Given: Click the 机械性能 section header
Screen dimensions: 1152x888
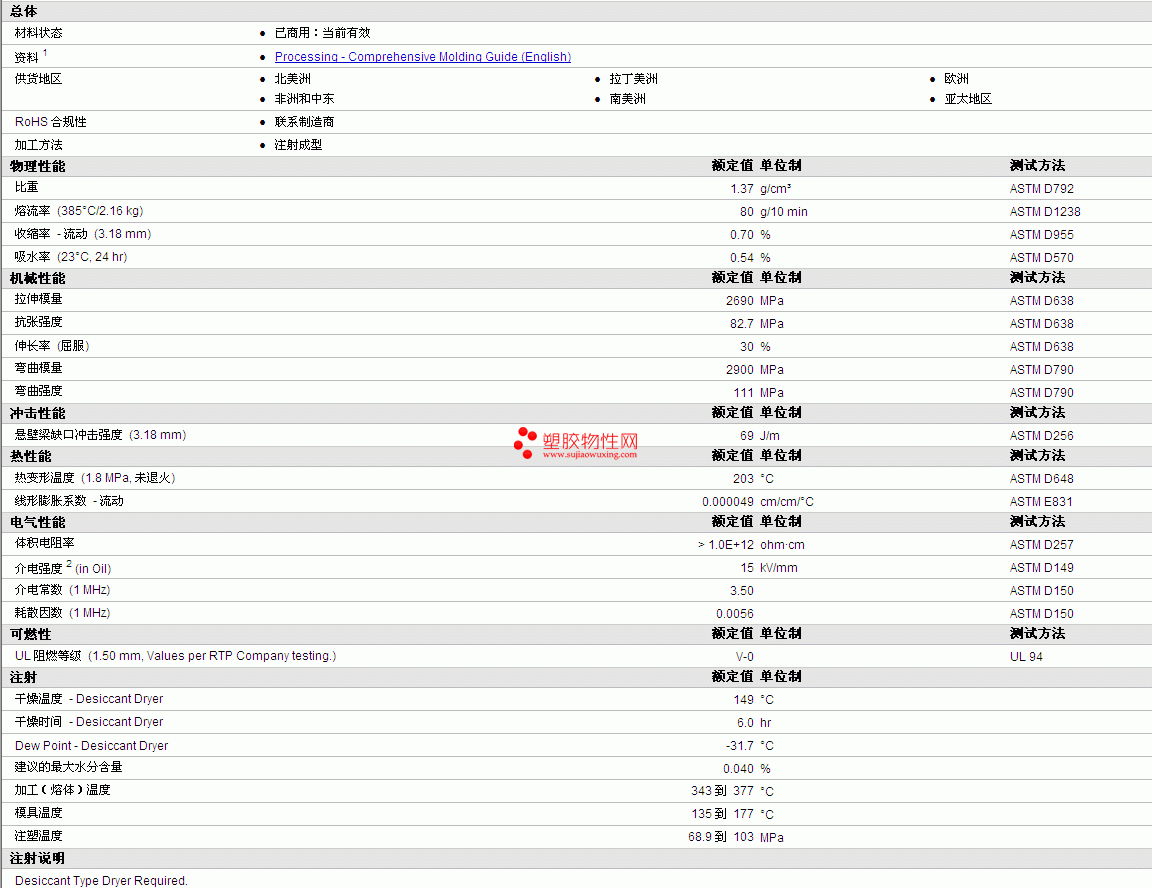Looking at the screenshot, I should point(37,278).
